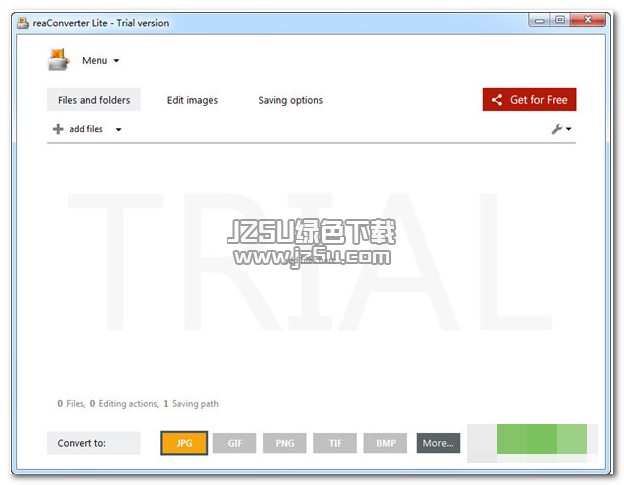624x485 pixels.
Task: Maximize the reaConverter Lite window
Action: 560,19
